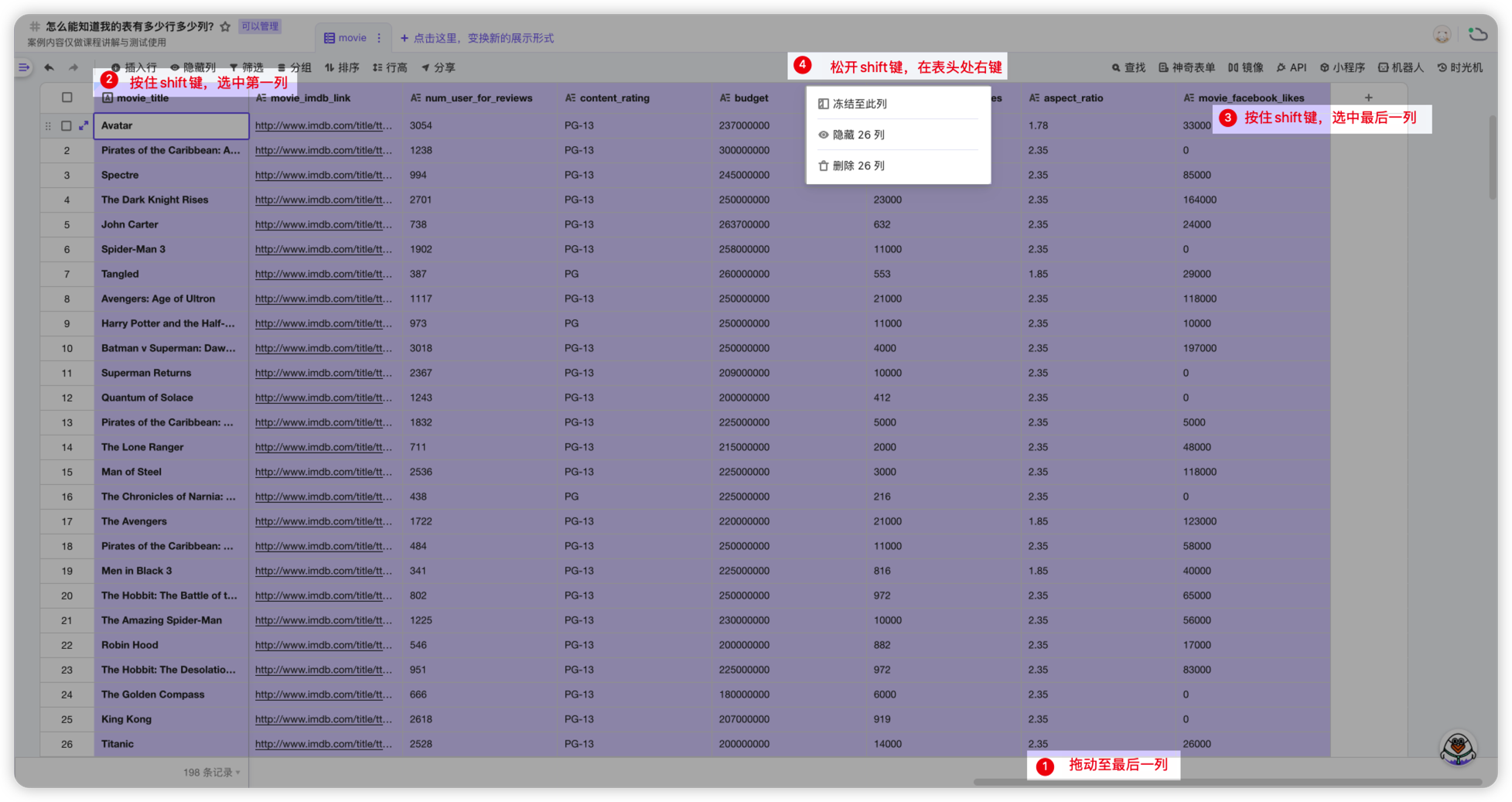Open the 分组 group tool
1512x802 pixels.
point(295,67)
